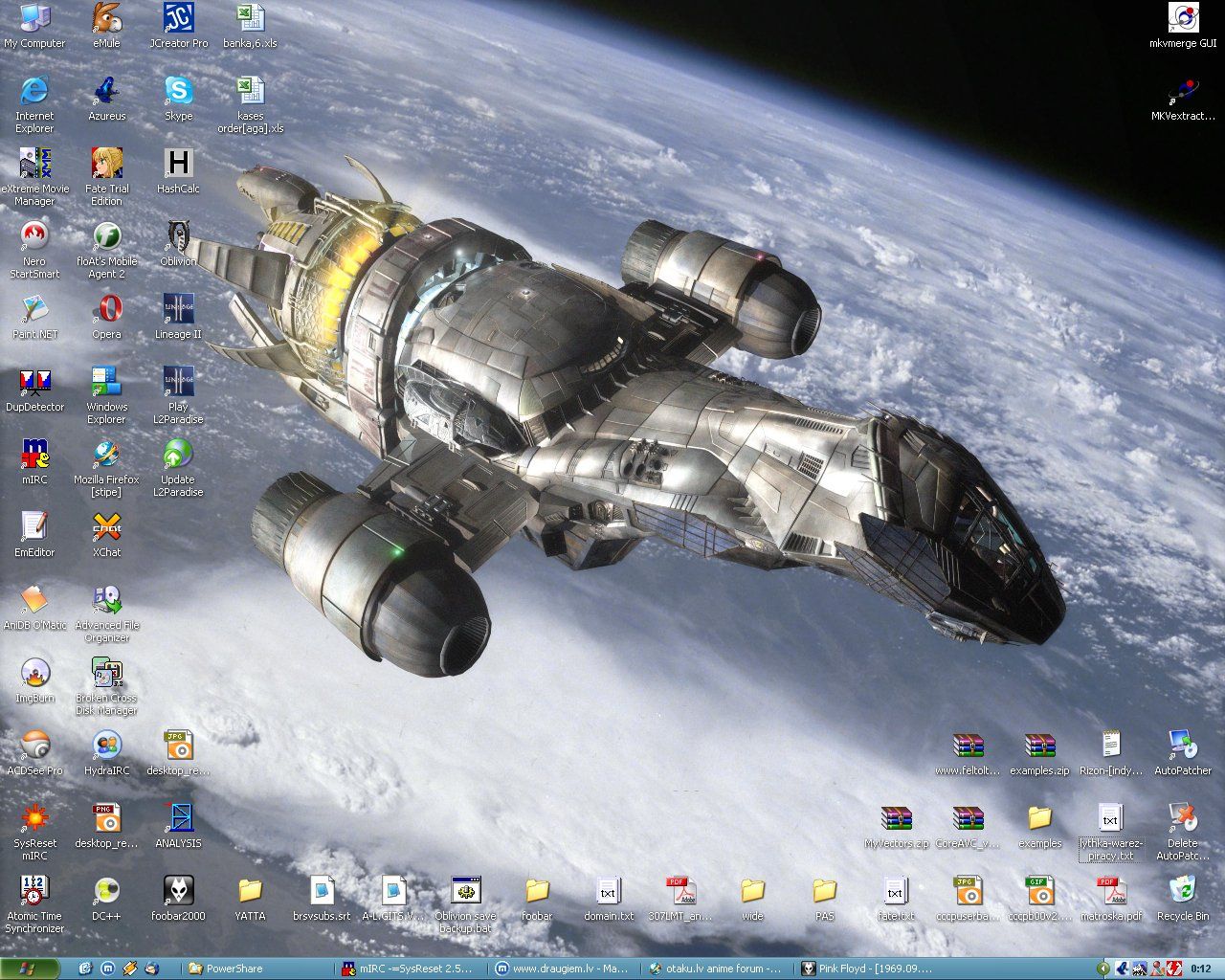Open Broken Cross Disk Manager
The height and width of the screenshot is (980, 1225).
106,686
